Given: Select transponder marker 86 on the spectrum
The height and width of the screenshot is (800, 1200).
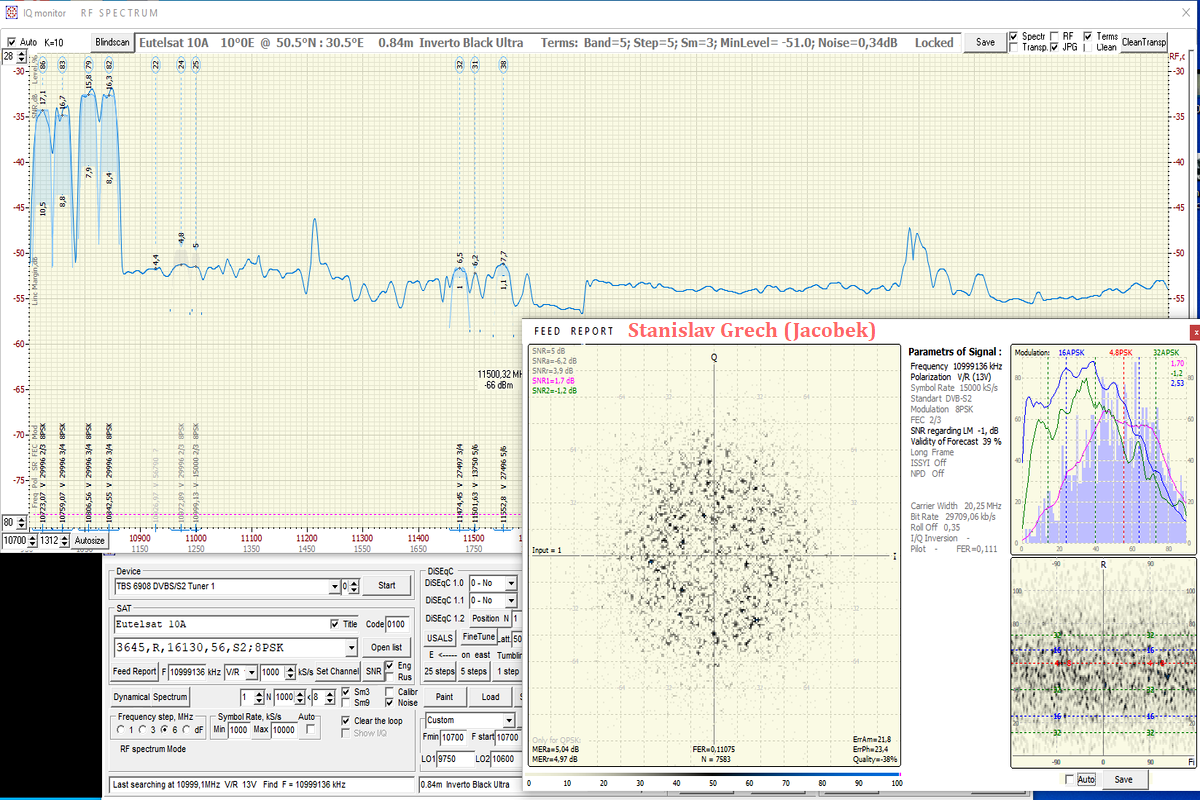Looking at the screenshot, I should click(x=43, y=65).
